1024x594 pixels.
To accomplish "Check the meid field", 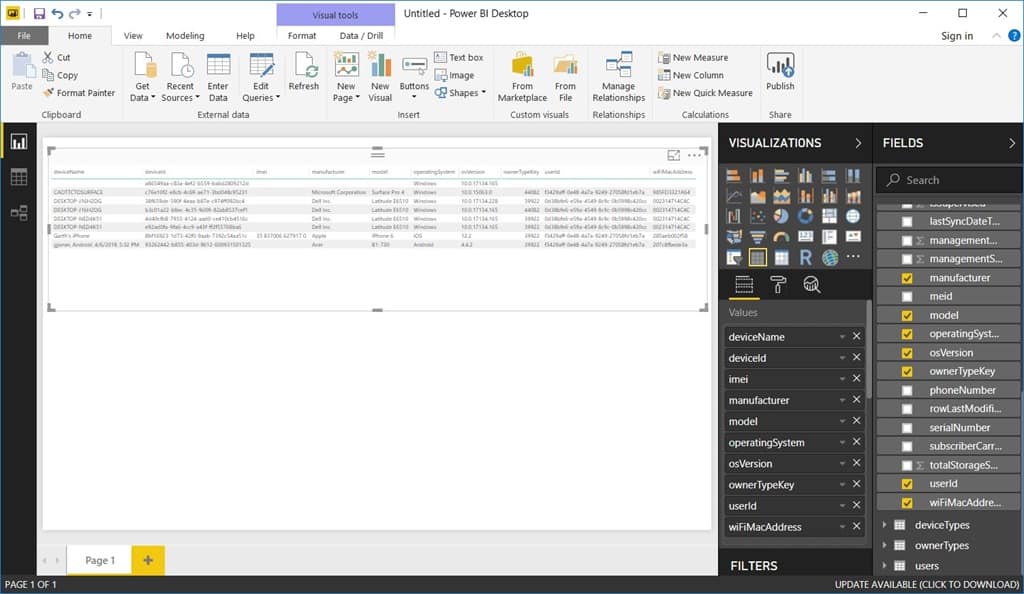I will [x=907, y=296].
